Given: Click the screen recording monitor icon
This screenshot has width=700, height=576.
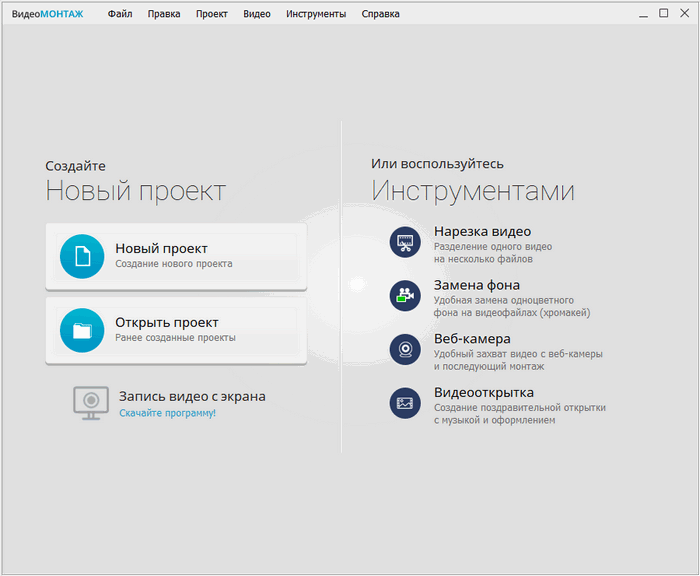Looking at the screenshot, I should coord(91,403).
